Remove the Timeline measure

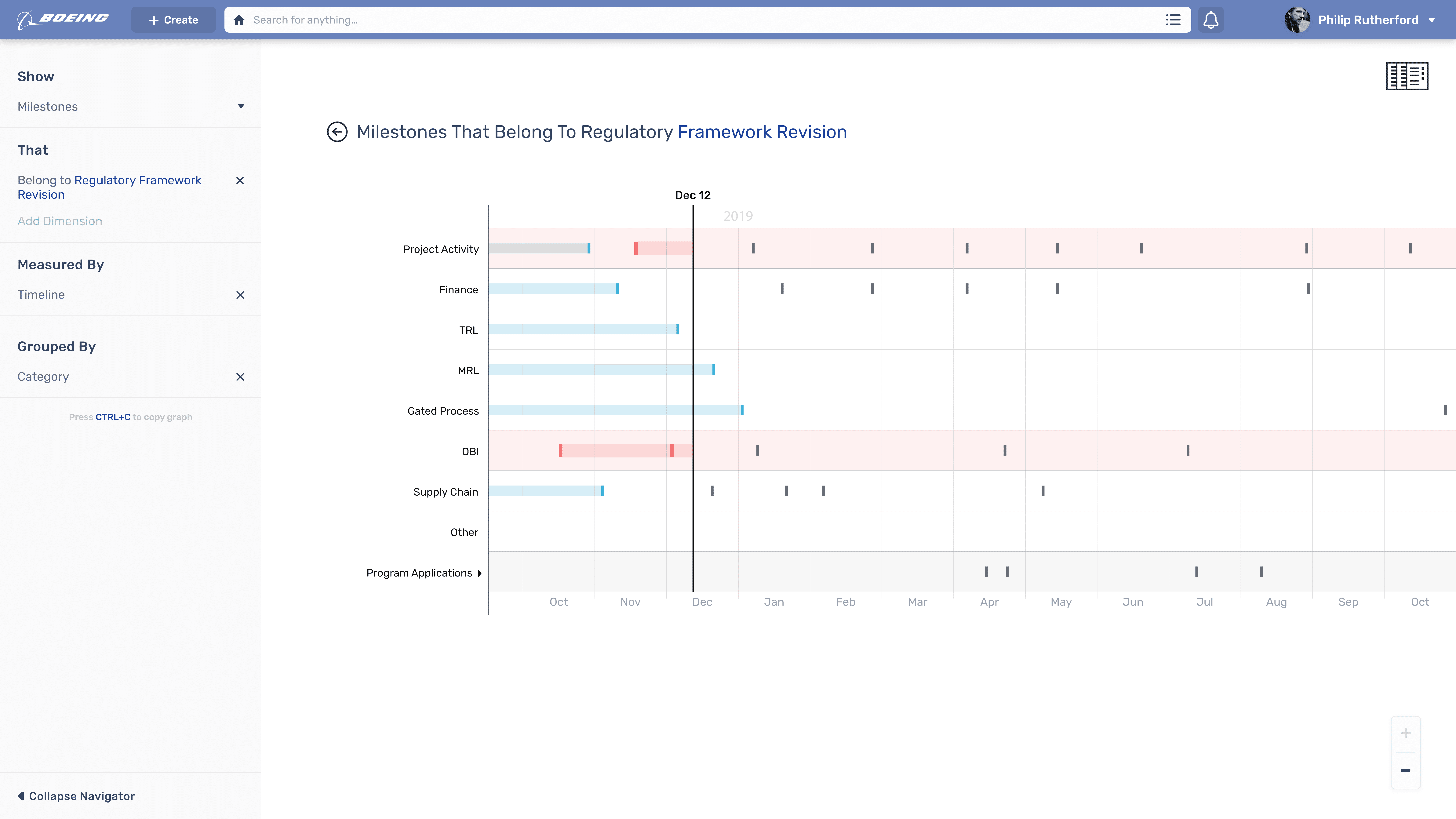(x=240, y=295)
